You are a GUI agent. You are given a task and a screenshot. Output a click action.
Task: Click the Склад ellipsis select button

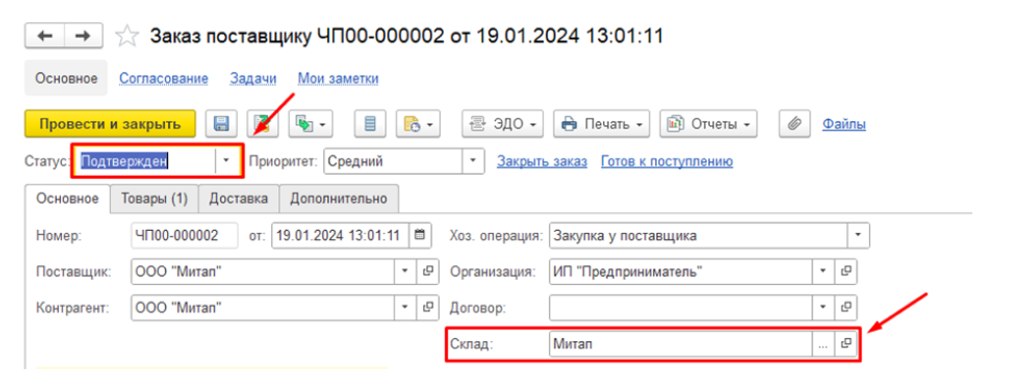[823, 345]
